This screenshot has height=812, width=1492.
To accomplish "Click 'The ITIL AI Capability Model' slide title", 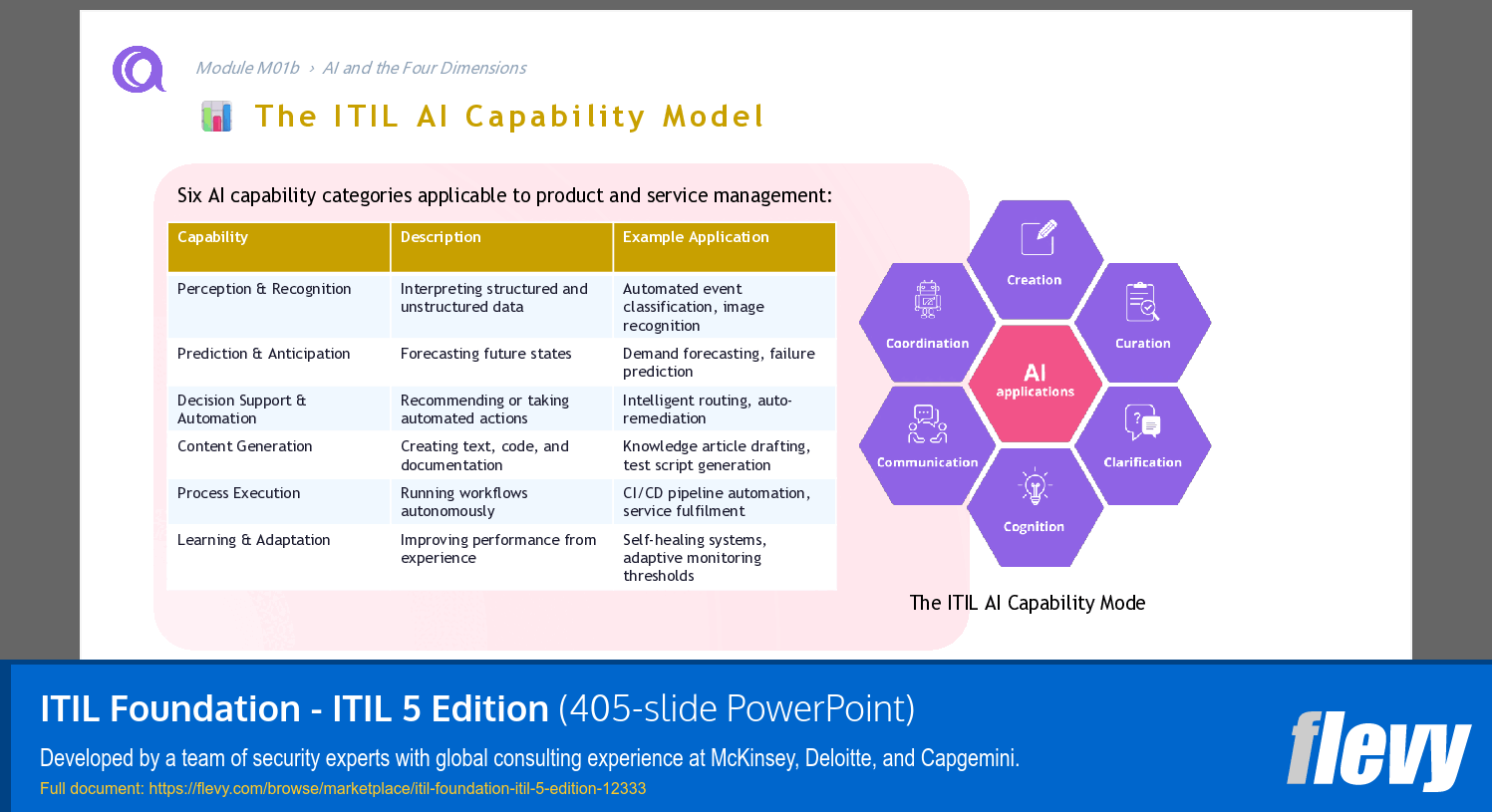I will [x=509, y=117].
